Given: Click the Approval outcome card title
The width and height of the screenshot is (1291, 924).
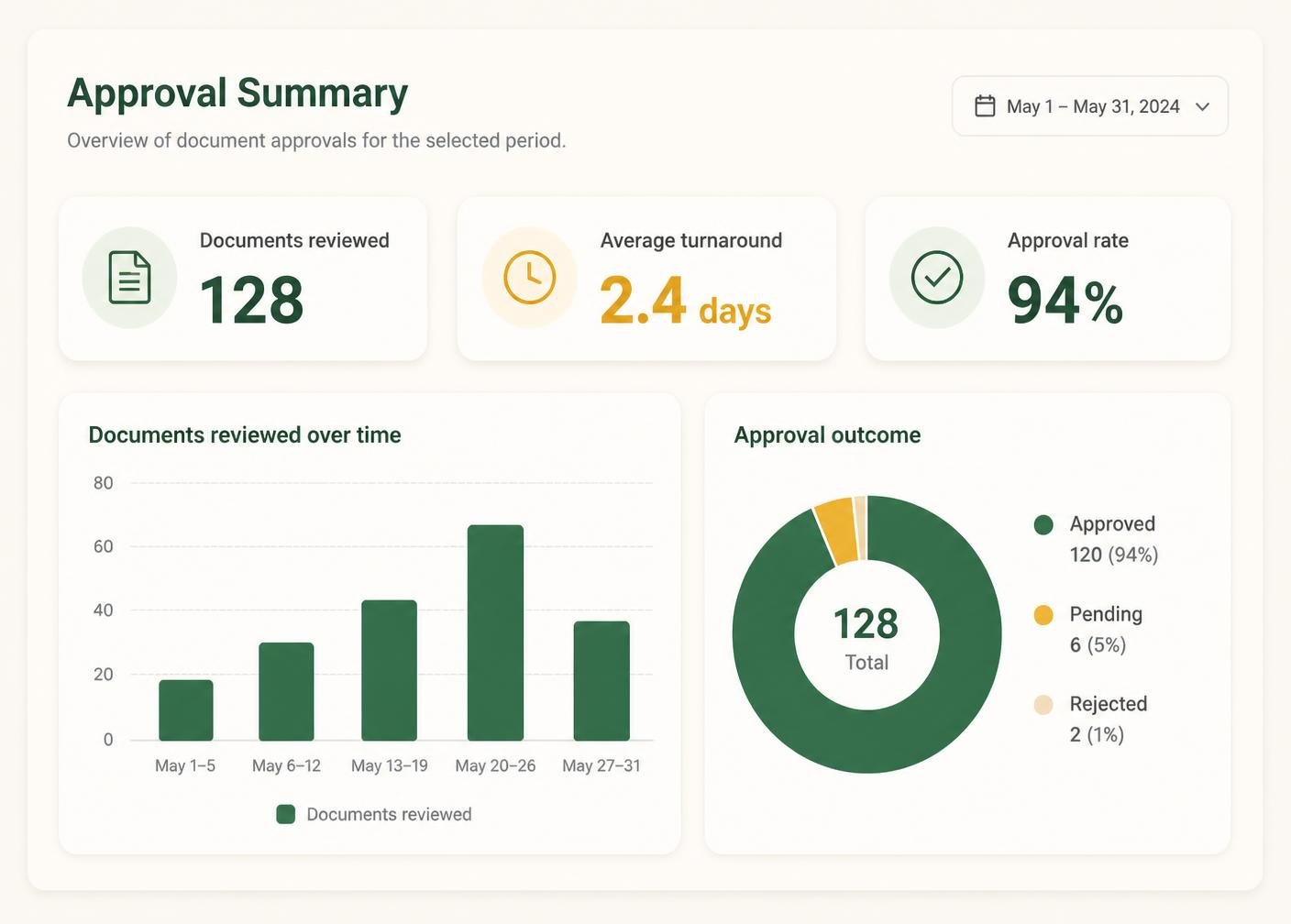Looking at the screenshot, I should click(827, 434).
